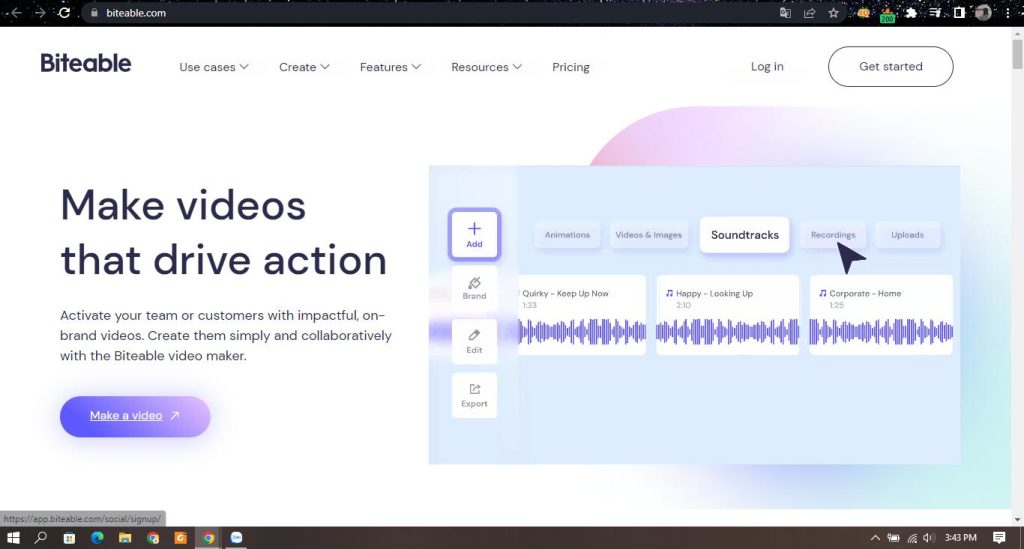This screenshot has height=549, width=1024.
Task: Click the page vertical scrollbar thumb
Action: coord(1017,54)
